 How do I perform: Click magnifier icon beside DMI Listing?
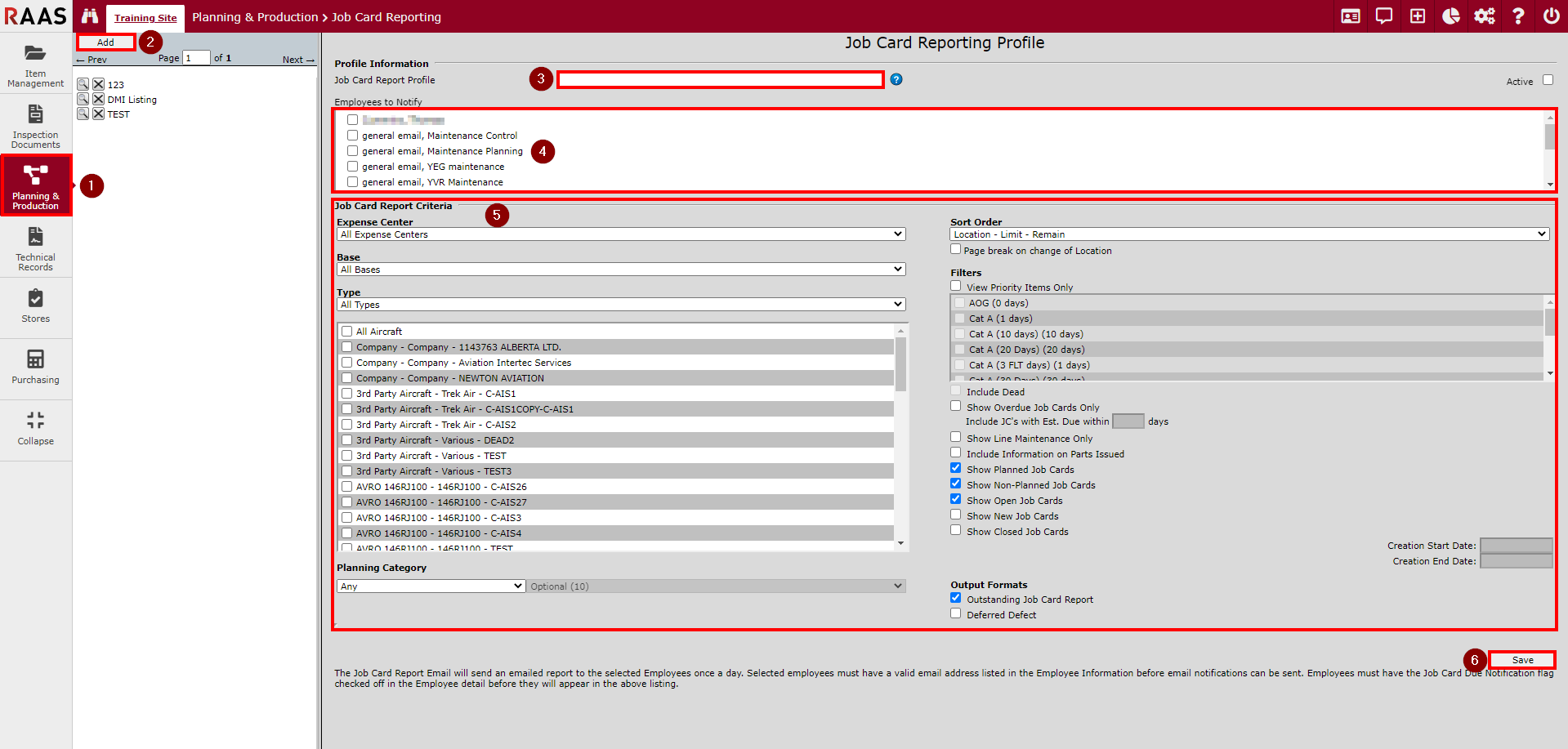pyautogui.click(x=83, y=99)
